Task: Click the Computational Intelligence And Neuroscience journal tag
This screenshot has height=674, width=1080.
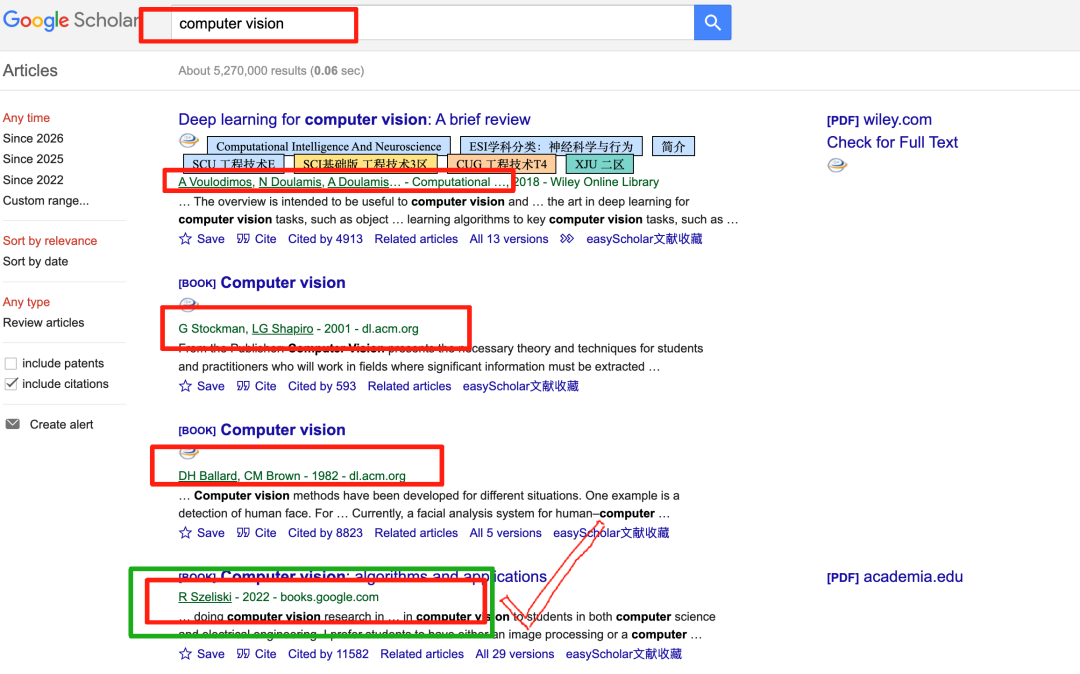Action: tap(329, 146)
